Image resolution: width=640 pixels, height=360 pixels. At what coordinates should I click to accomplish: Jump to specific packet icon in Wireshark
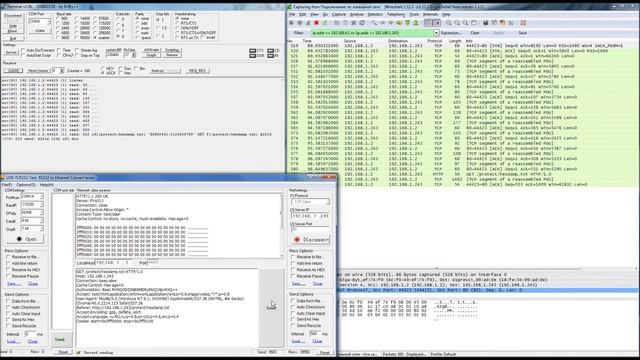[400, 23]
